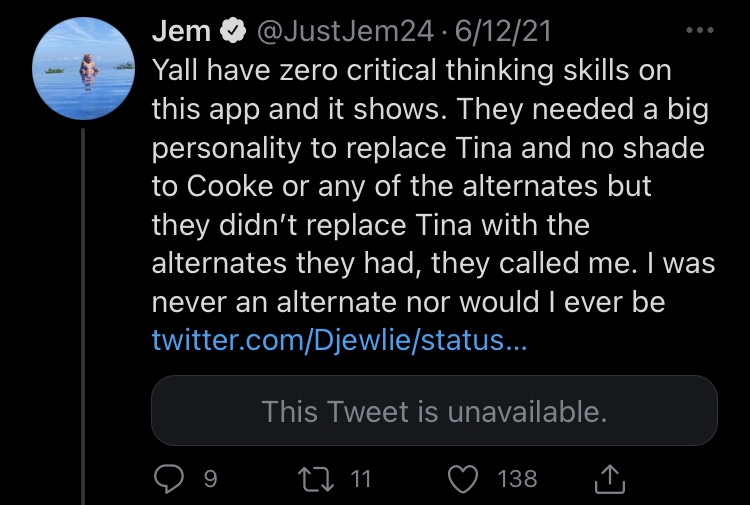Tap the reply speech bubble icon
This screenshot has width=750, height=505.
(x=168, y=479)
